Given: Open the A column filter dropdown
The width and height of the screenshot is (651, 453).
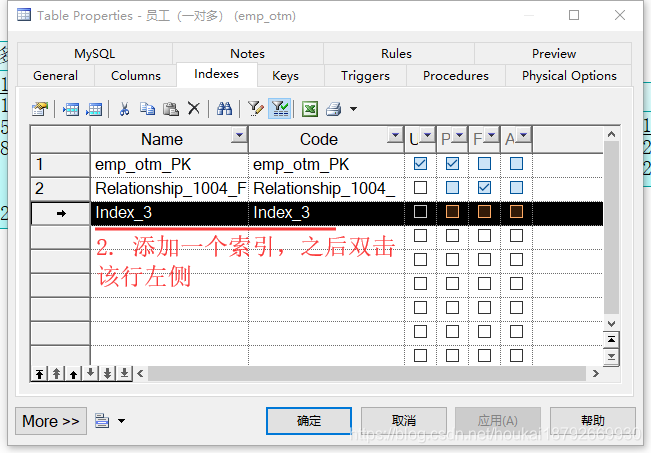Looking at the screenshot, I should [523, 135].
